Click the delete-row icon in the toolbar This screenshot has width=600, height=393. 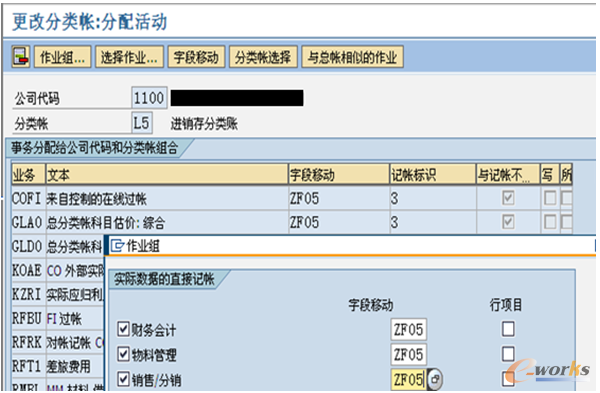click(x=20, y=57)
